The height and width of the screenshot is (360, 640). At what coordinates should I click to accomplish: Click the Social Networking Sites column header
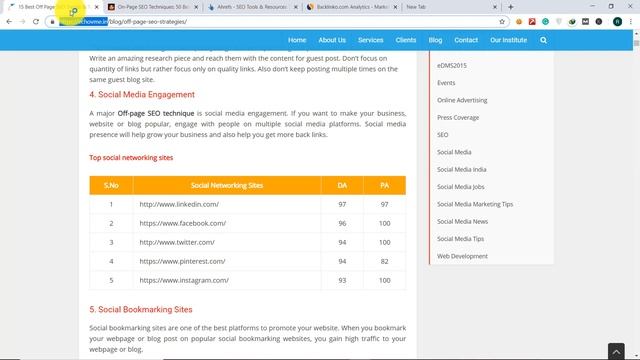tap(227, 185)
